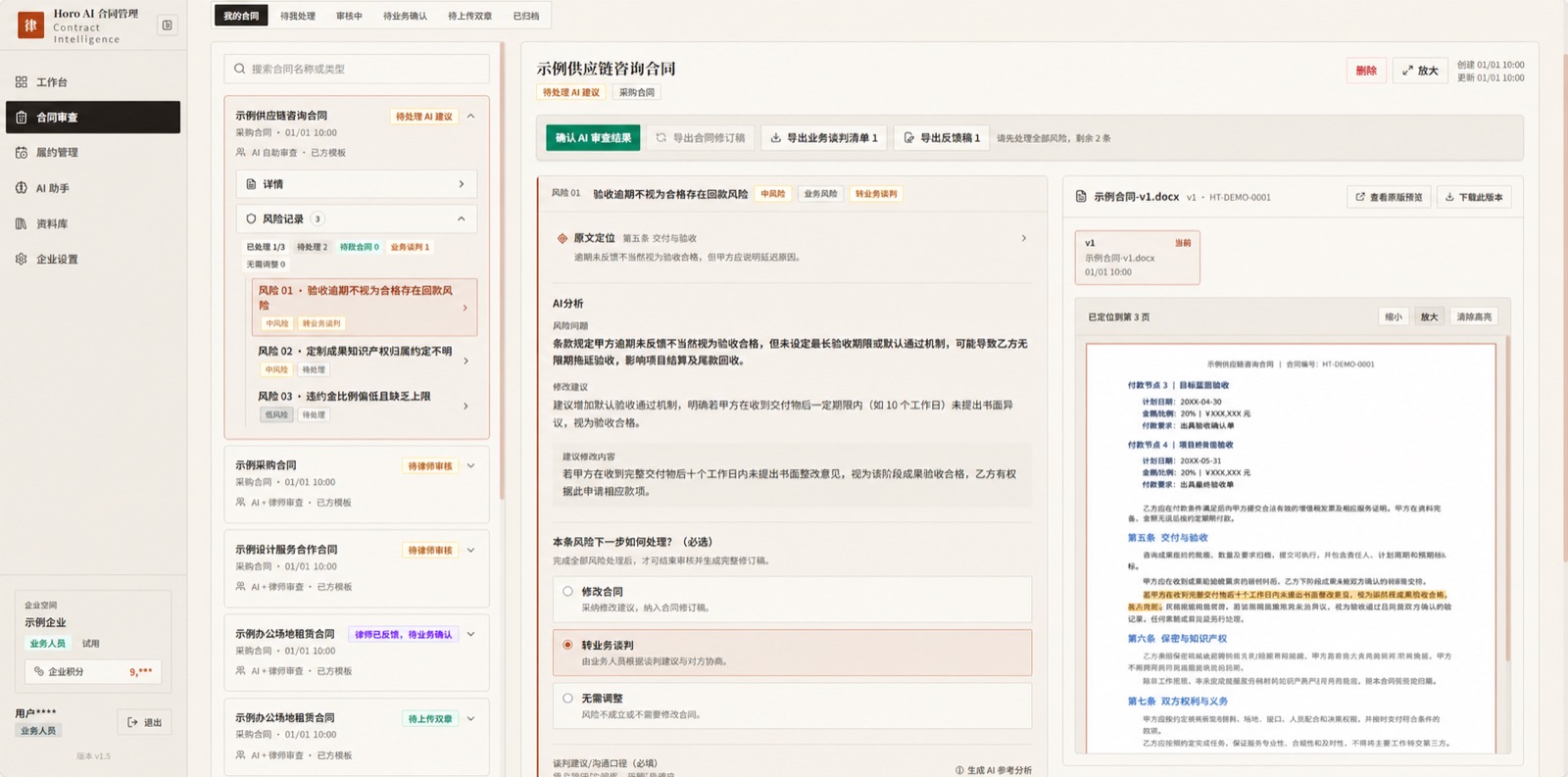Click the download icon on 下载此版本
The height and width of the screenshot is (777, 1568).
1449,197
